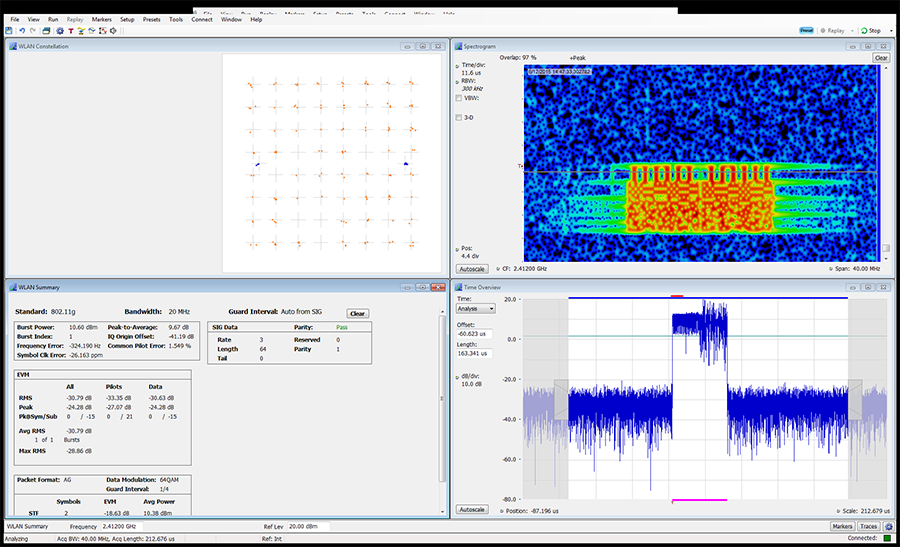Open the Time Analysis dropdown
Viewport: 900px width, 547px height.
476,308
